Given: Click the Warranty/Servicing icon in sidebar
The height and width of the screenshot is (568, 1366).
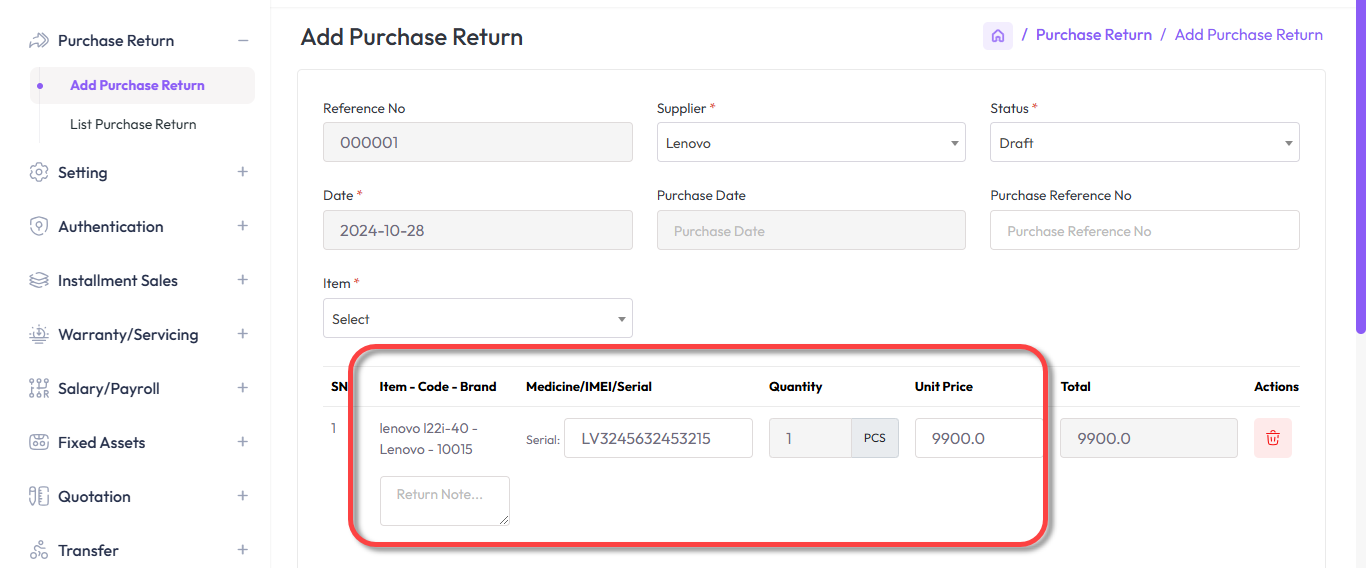Looking at the screenshot, I should [x=39, y=334].
